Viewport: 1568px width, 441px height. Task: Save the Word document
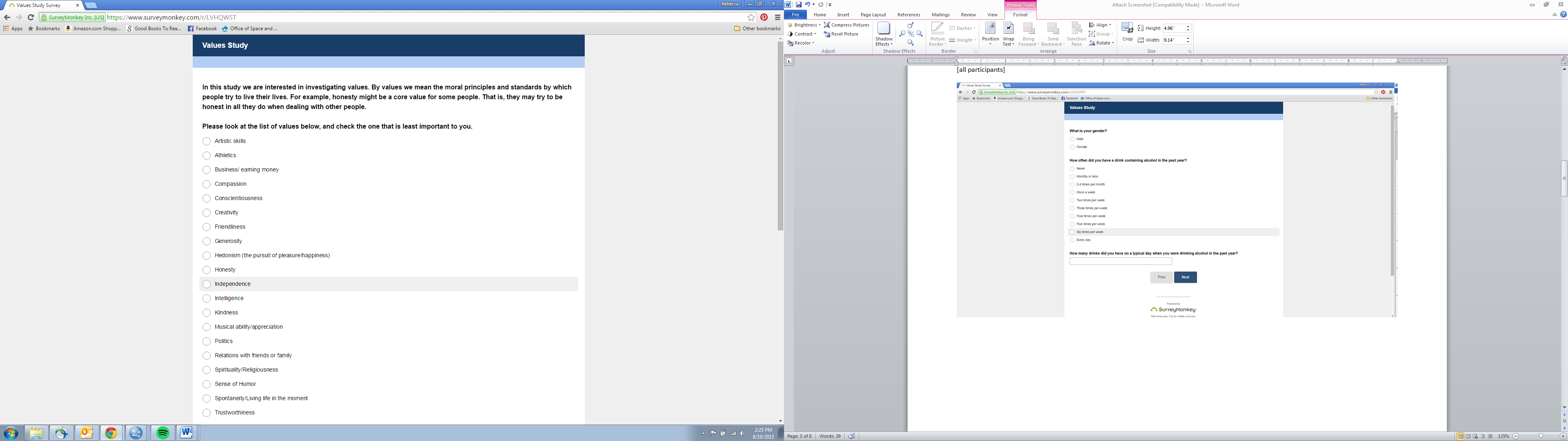click(799, 5)
